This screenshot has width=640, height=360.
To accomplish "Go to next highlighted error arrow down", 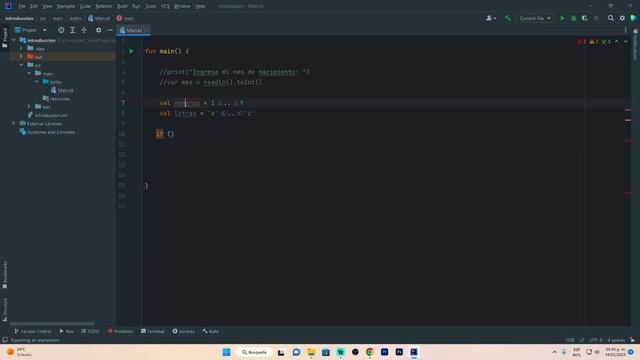I will point(626,42).
